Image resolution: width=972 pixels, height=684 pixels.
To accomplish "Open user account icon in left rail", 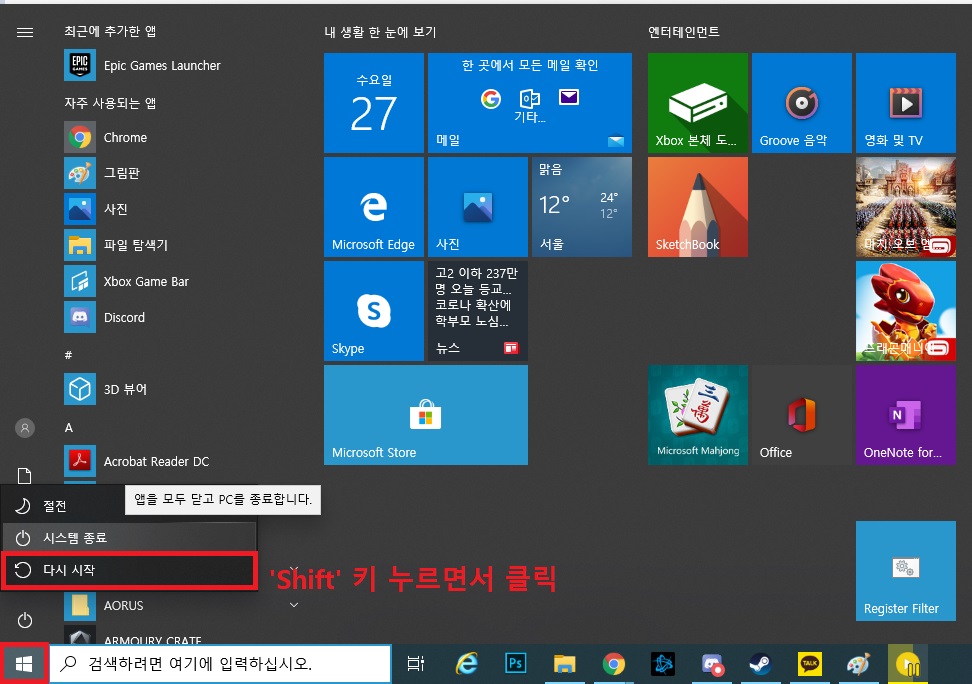I will click(x=25, y=428).
